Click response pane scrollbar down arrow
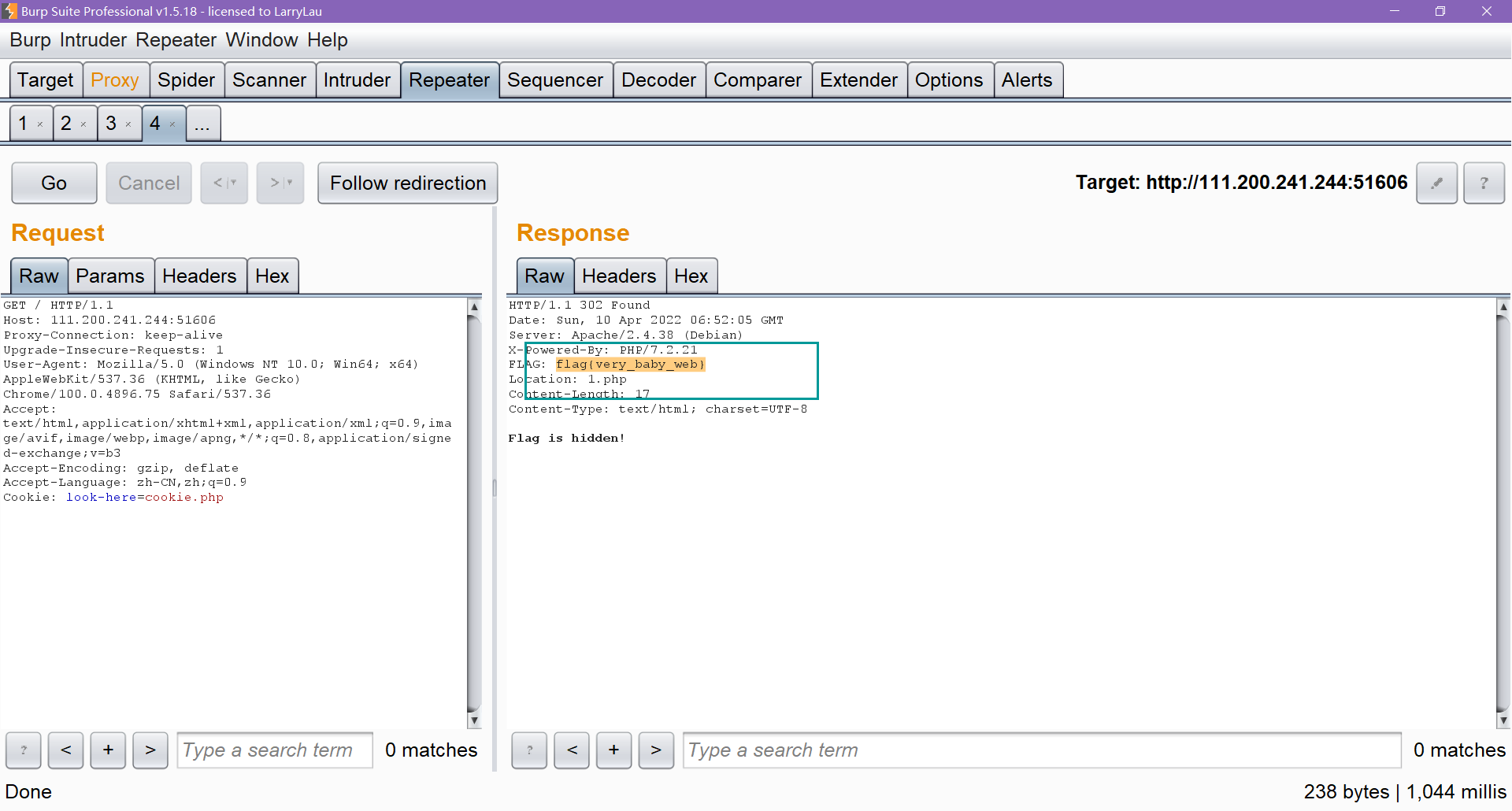 pos(1503,720)
